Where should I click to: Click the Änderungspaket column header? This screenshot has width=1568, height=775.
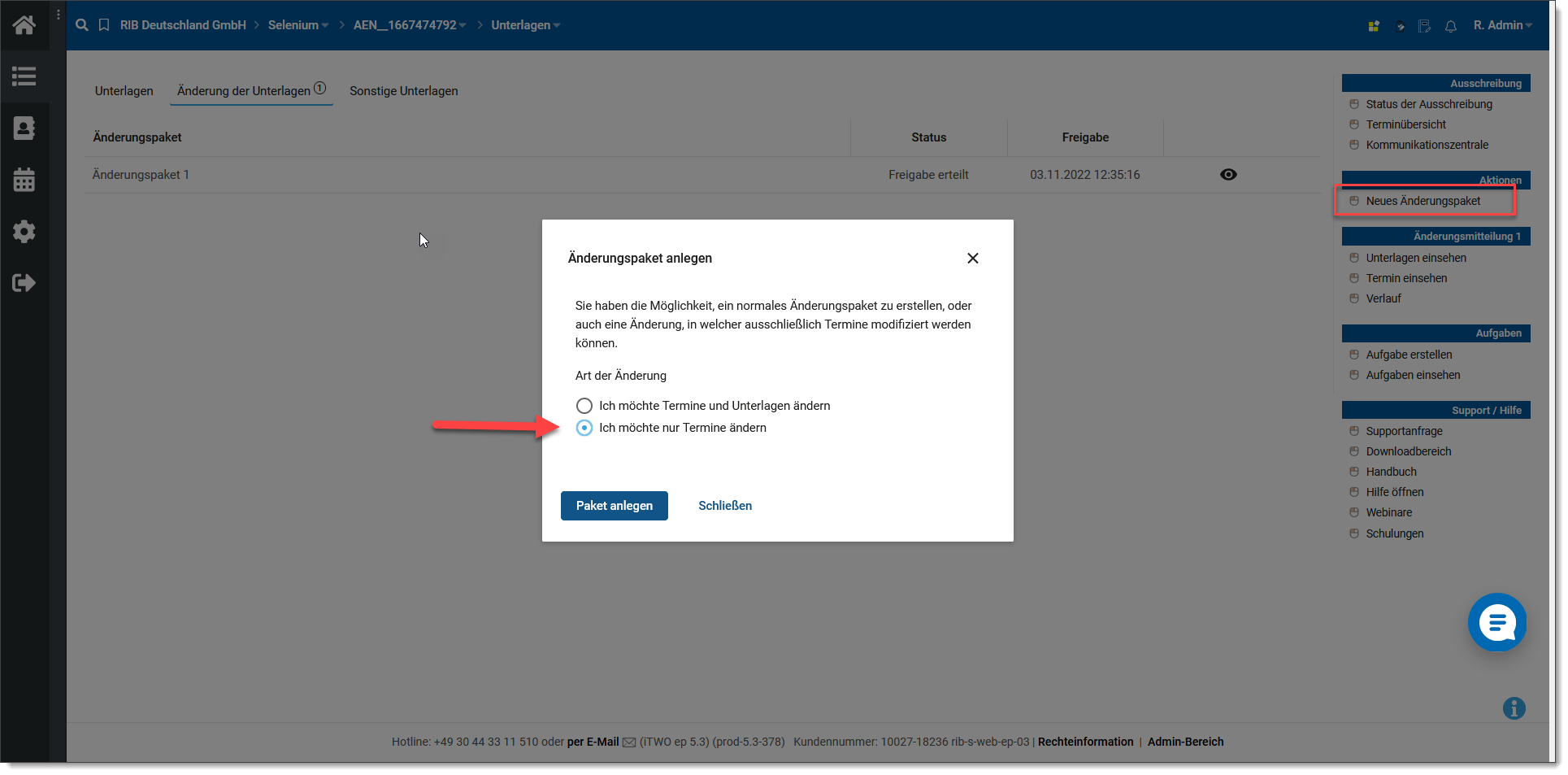point(137,137)
